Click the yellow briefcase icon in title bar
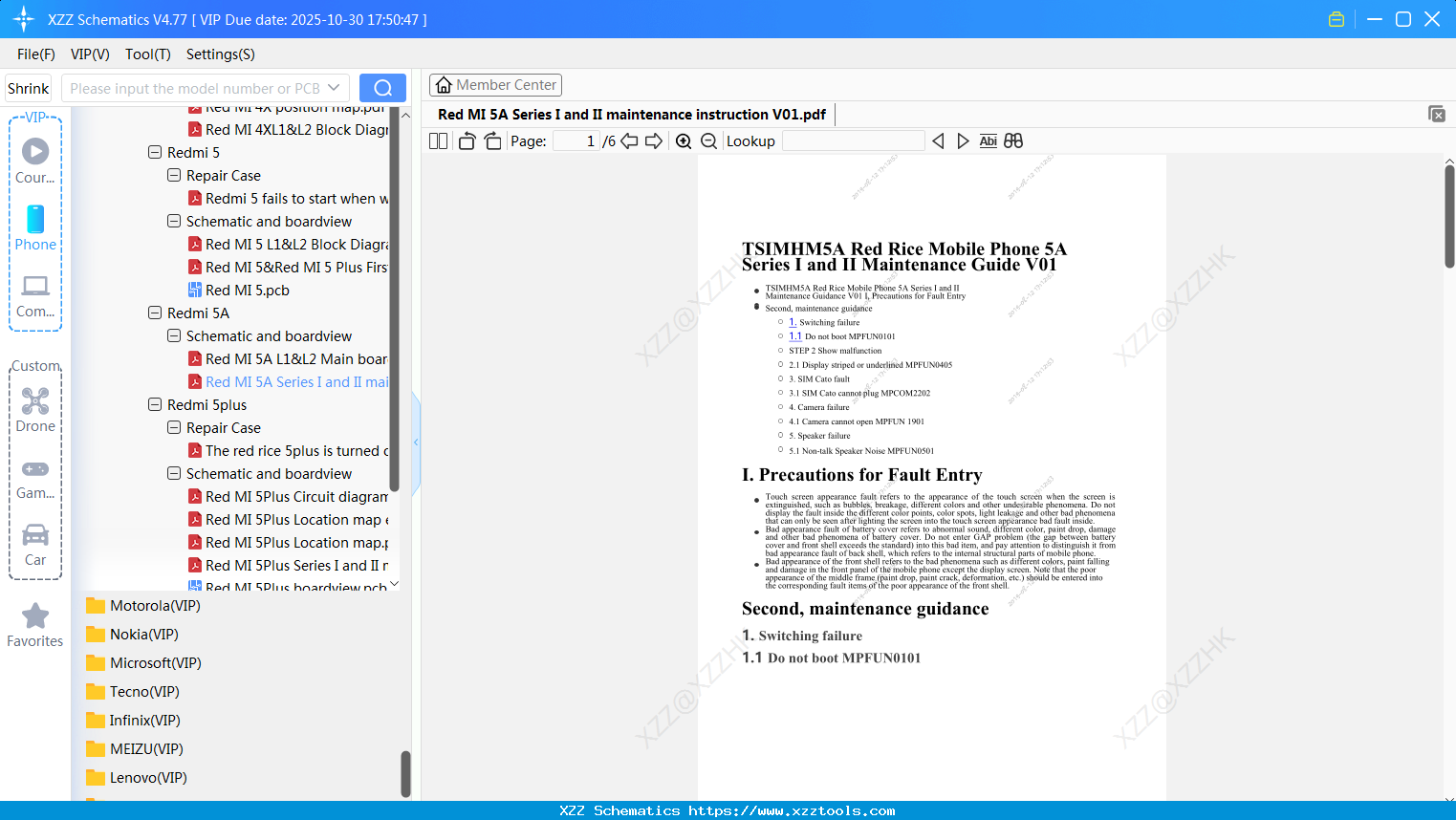Screen dimensions: 1456x820 pyautogui.click(x=1336, y=19)
